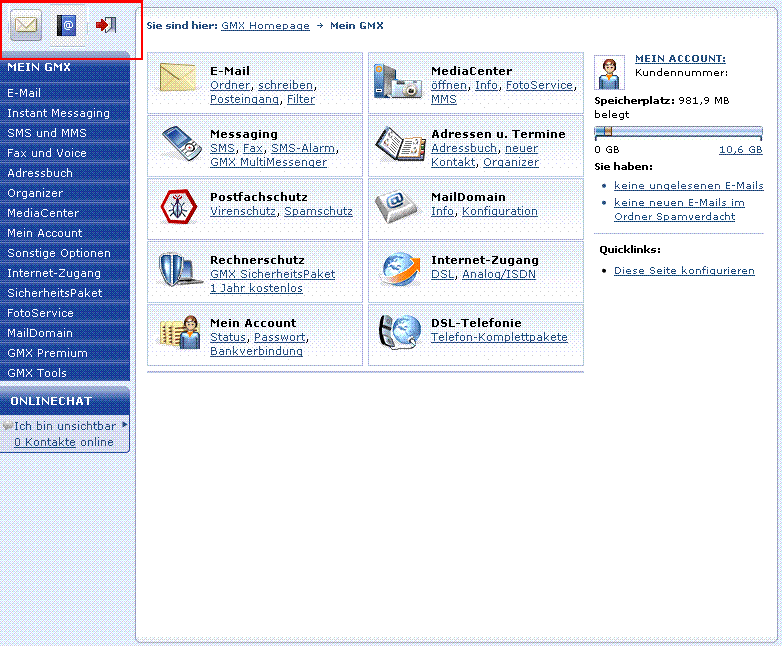
Task: Click the DSL-Telefonie phone globe icon
Action: 399,332
